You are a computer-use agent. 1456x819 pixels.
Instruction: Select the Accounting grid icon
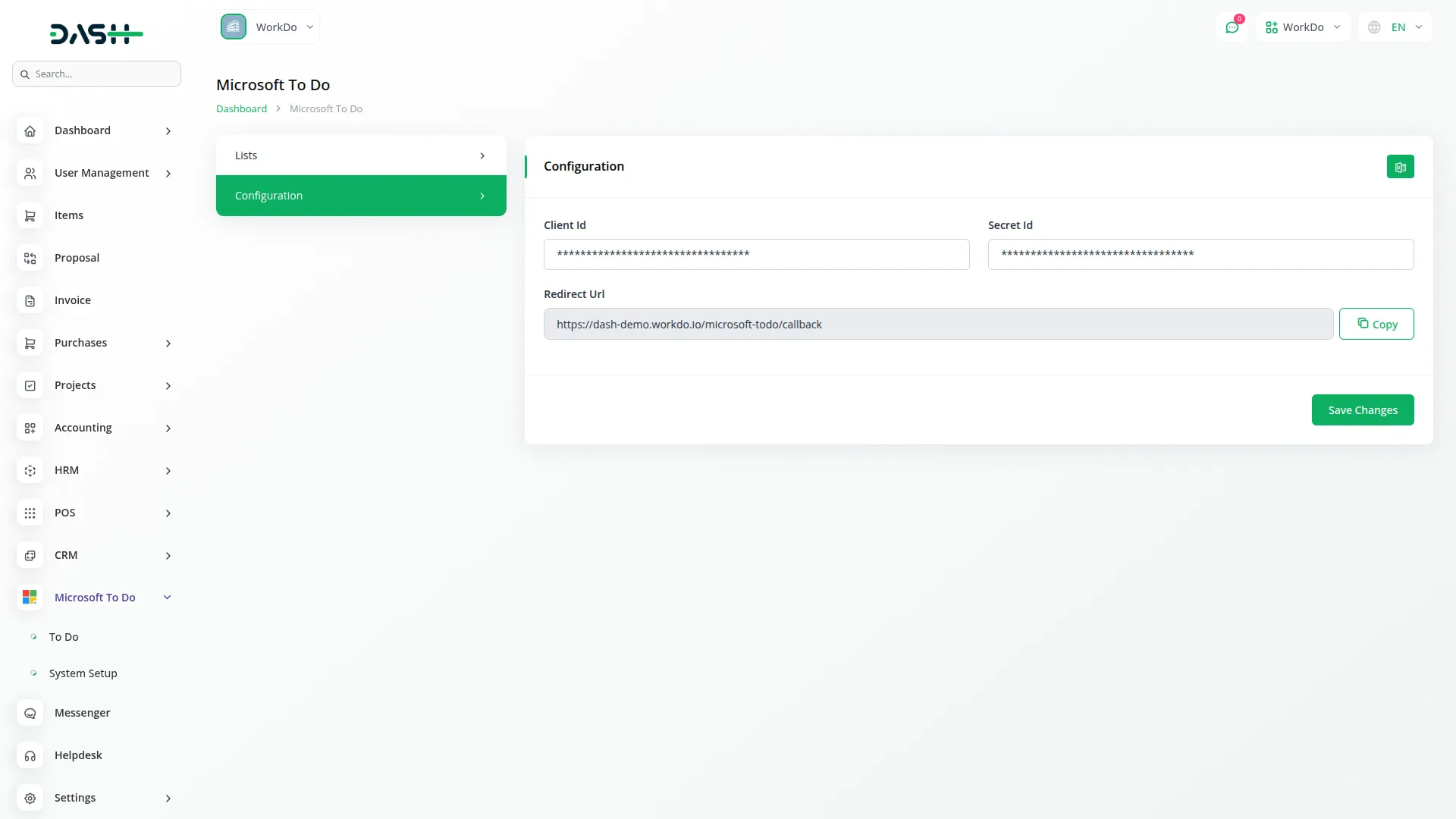click(x=30, y=428)
